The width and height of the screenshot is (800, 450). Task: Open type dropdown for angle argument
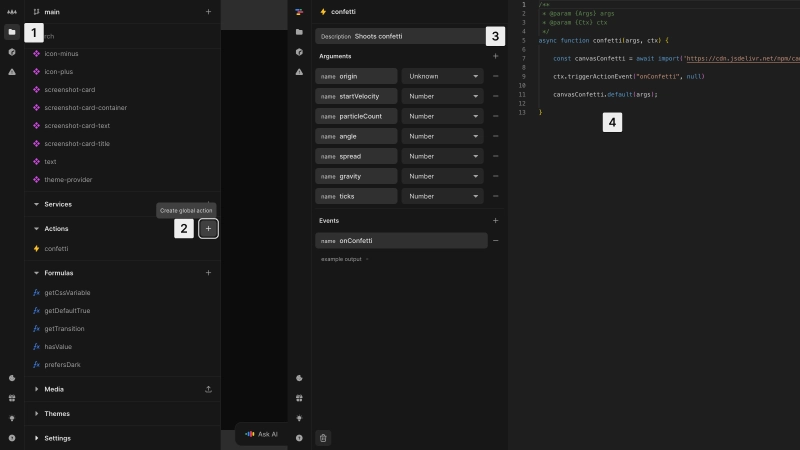point(442,136)
